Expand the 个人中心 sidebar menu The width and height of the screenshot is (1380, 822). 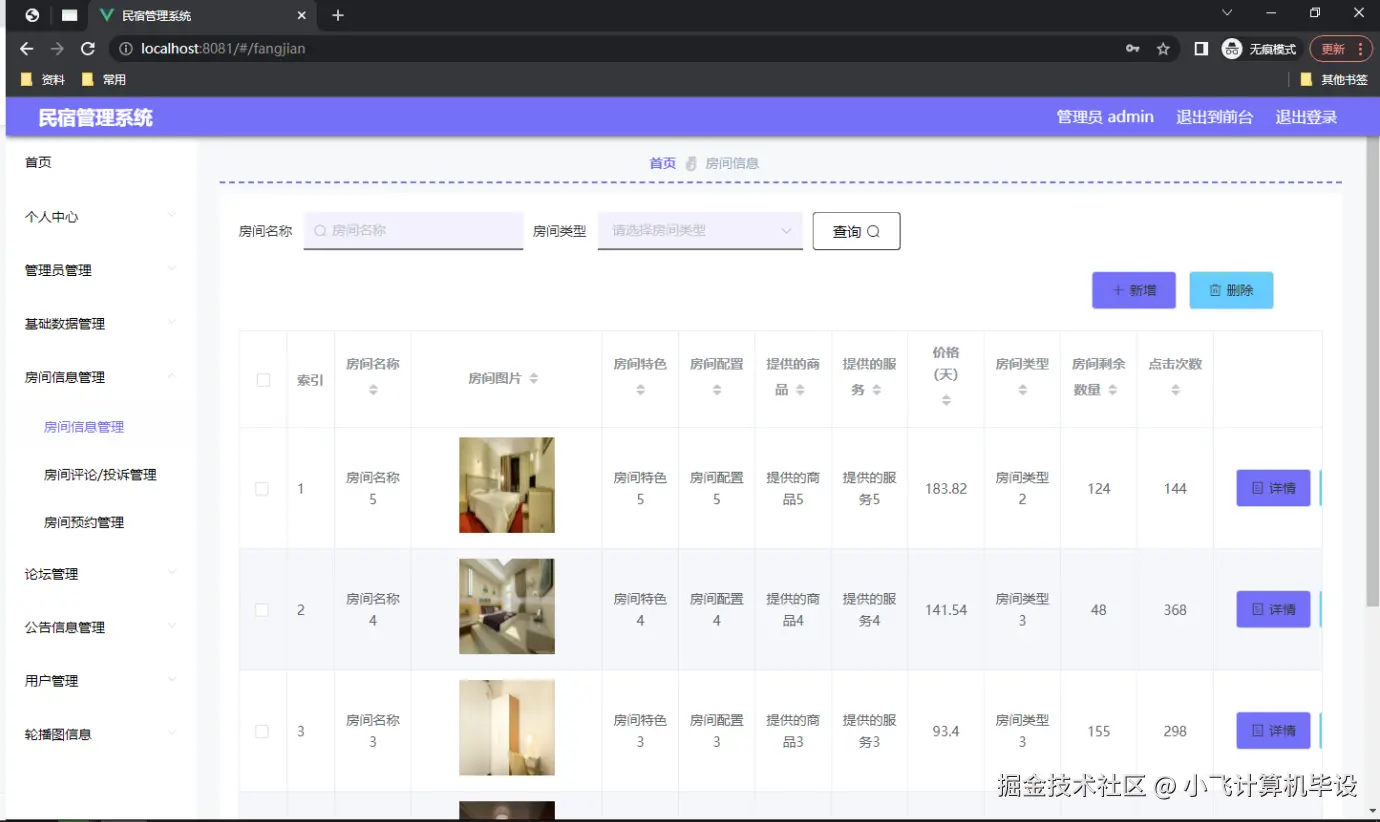[x=100, y=216]
